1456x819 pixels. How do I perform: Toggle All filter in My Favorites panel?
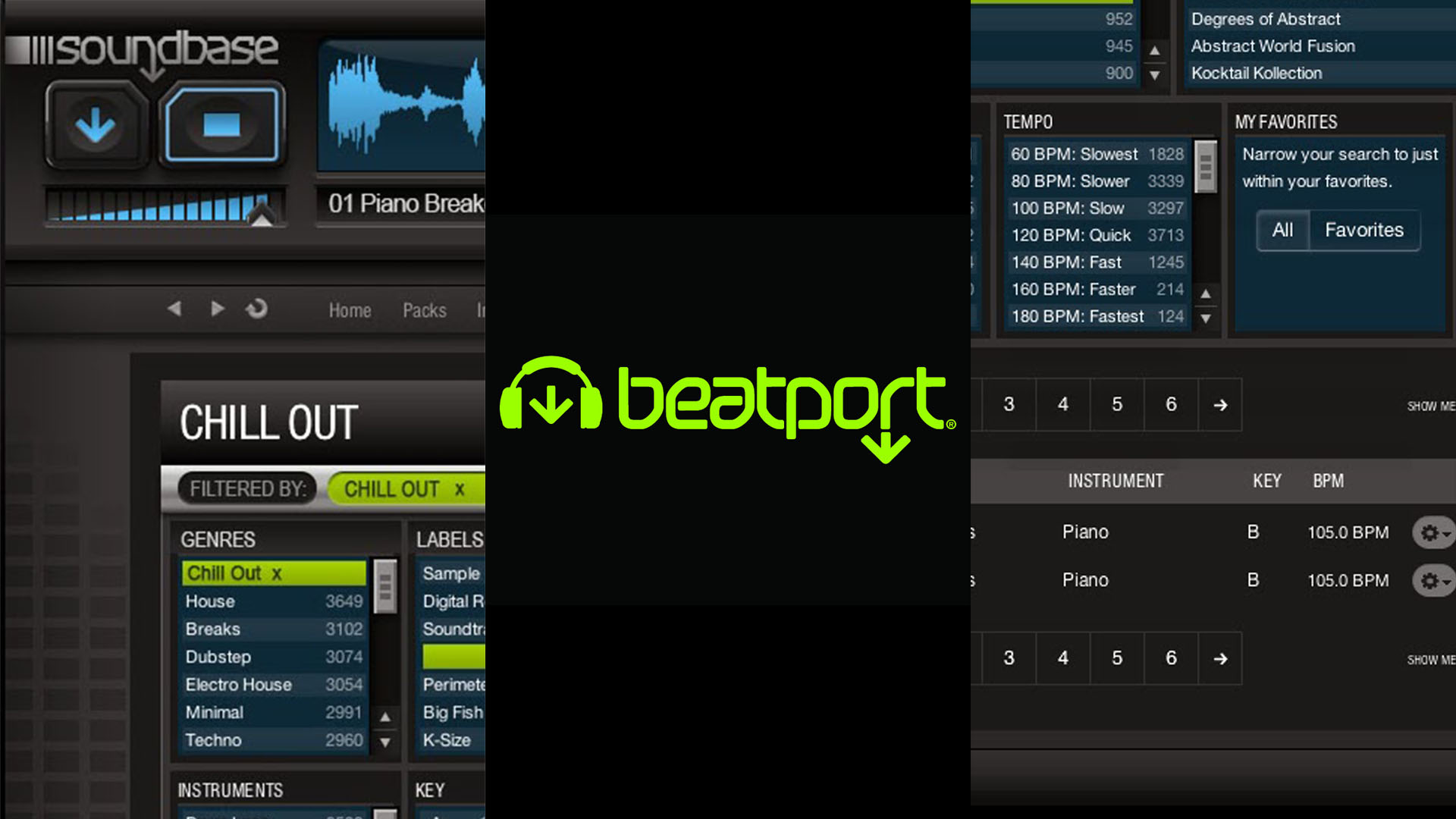1282,229
